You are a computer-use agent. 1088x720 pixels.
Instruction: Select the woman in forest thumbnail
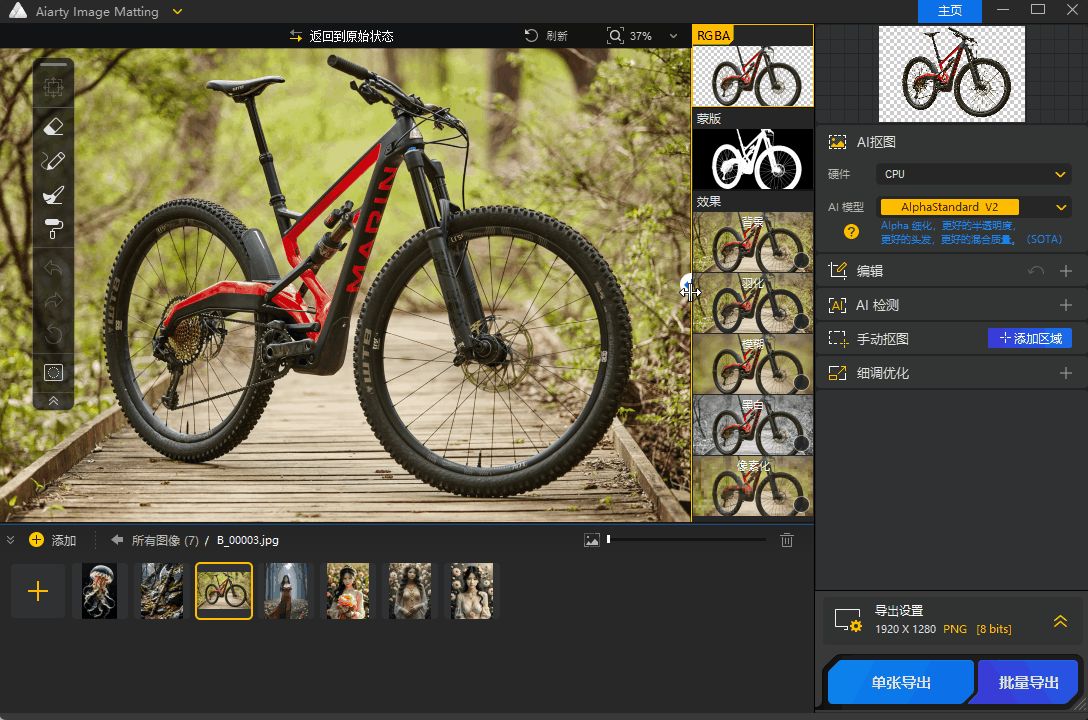point(286,591)
